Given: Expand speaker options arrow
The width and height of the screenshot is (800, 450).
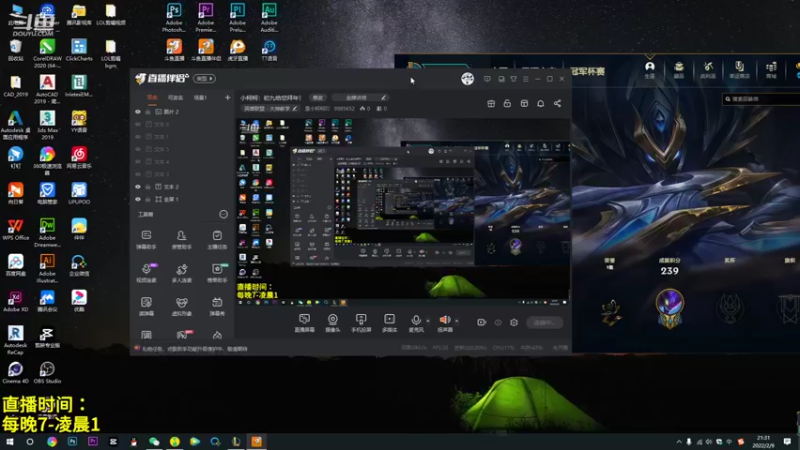Looking at the screenshot, I should pyautogui.click(x=457, y=321).
